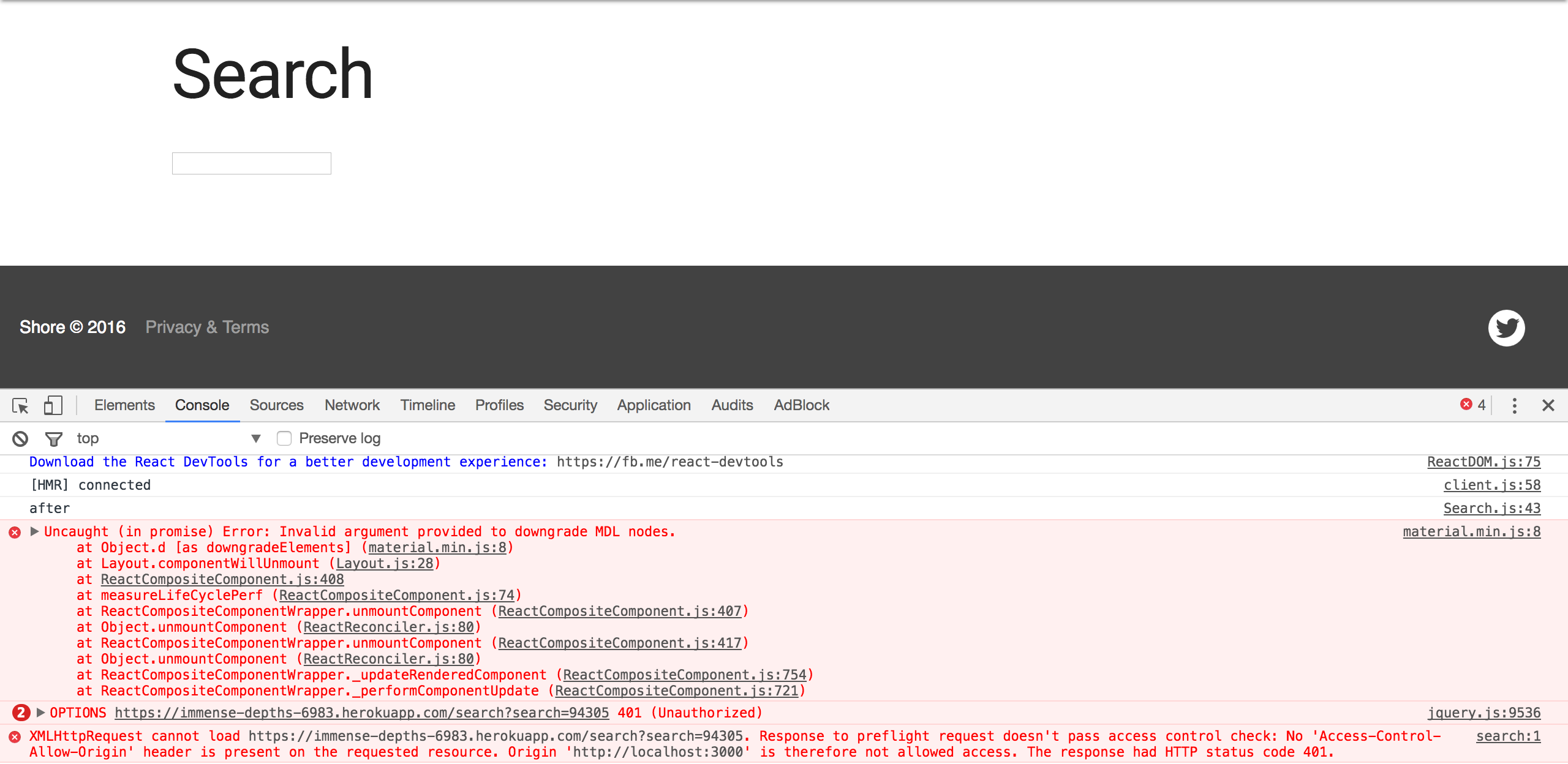Click the Twitter bird icon in footer
1568x764 pixels.
pyautogui.click(x=1506, y=328)
